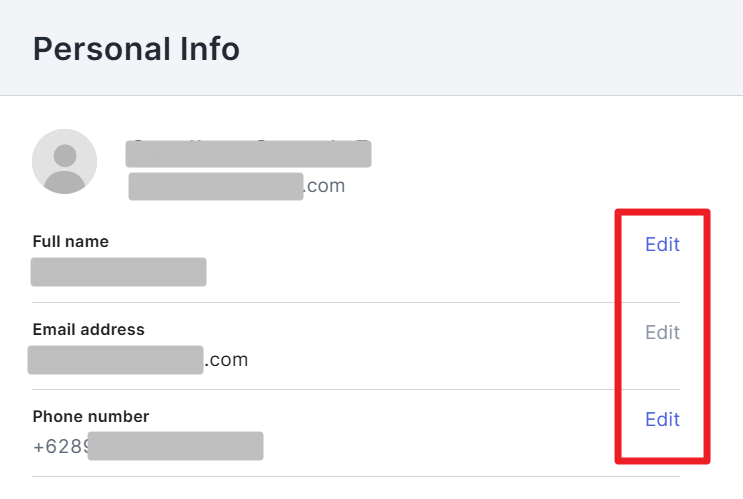The width and height of the screenshot is (743, 499).
Task: Click the "Email address" label
Action: (88, 329)
